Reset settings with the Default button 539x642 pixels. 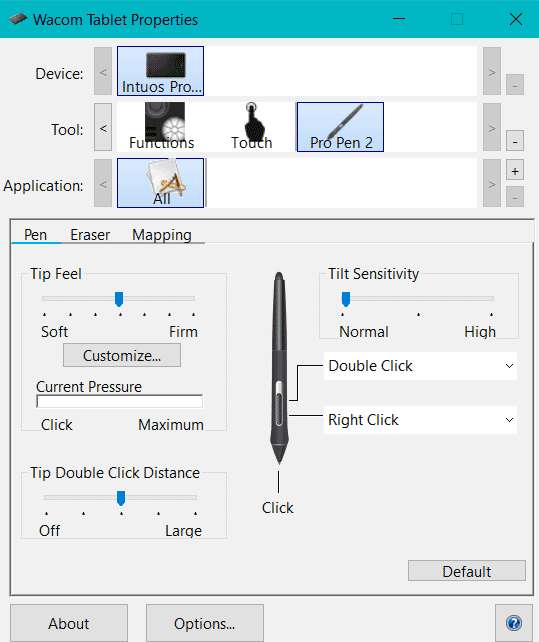[467, 571]
